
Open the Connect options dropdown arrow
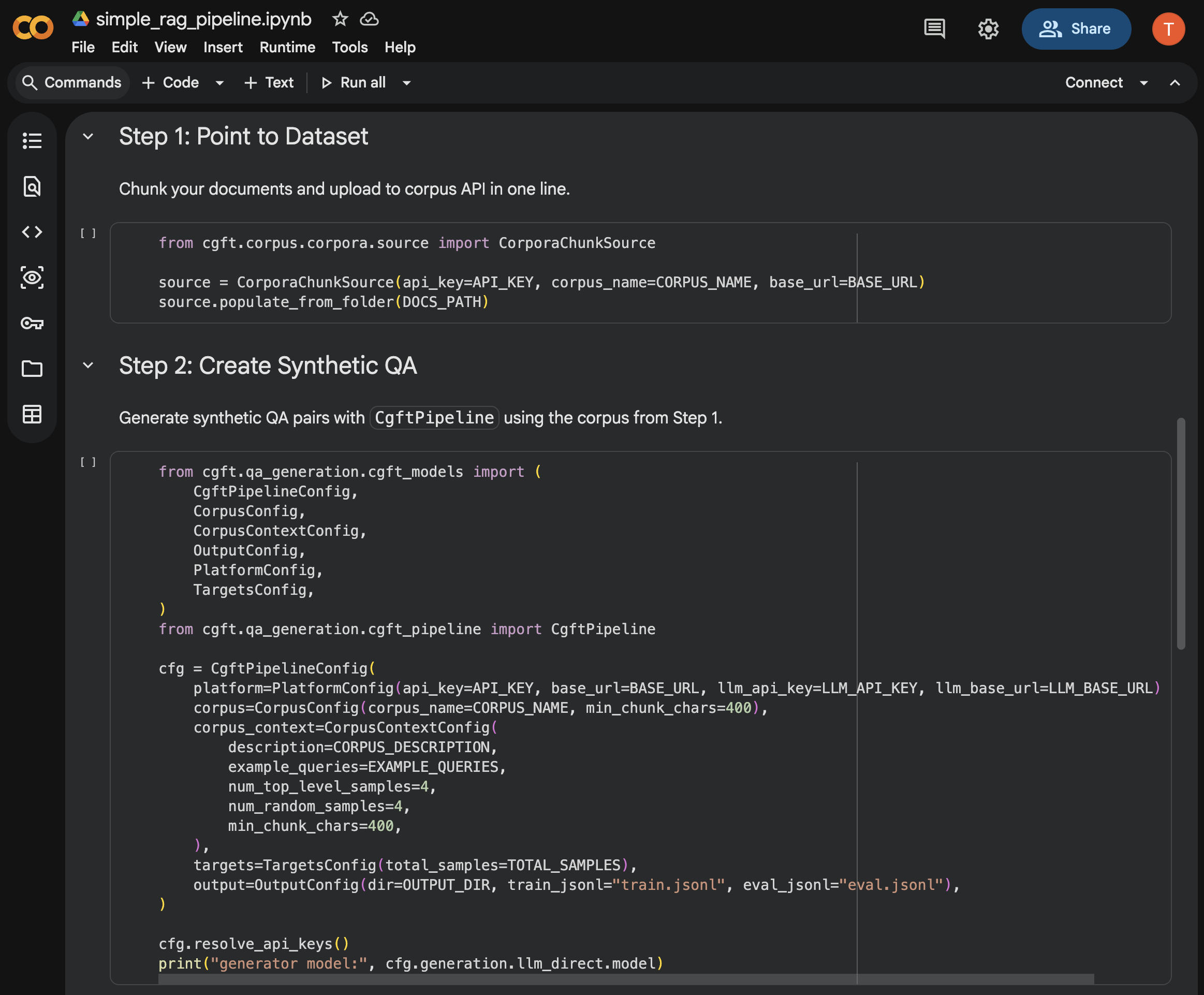click(x=1144, y=82)
